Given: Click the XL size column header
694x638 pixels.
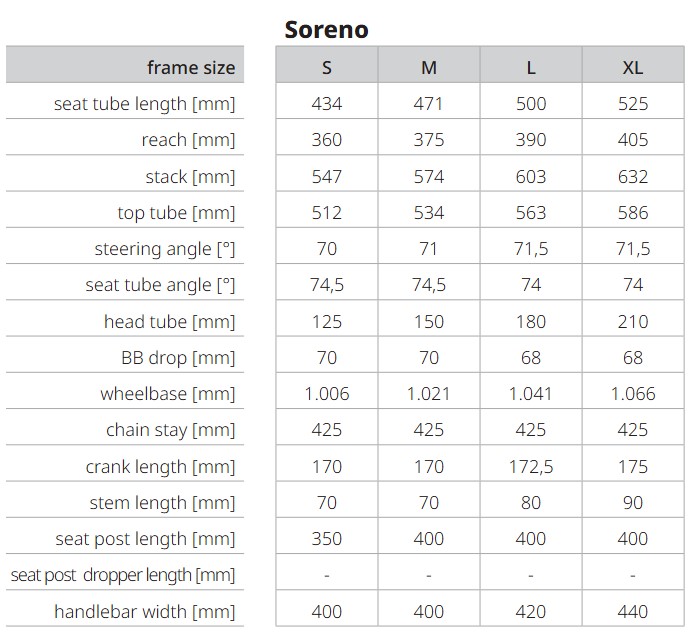Looking at the screenshot, I should (633, 68).
